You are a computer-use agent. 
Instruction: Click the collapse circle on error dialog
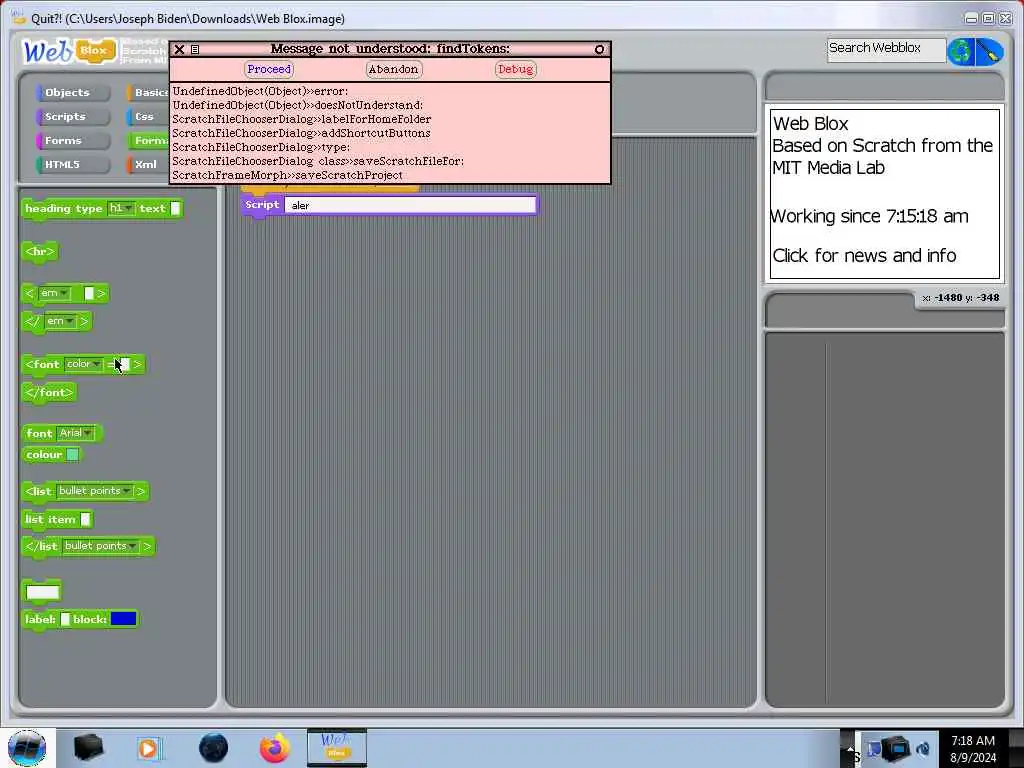[599, 49]
